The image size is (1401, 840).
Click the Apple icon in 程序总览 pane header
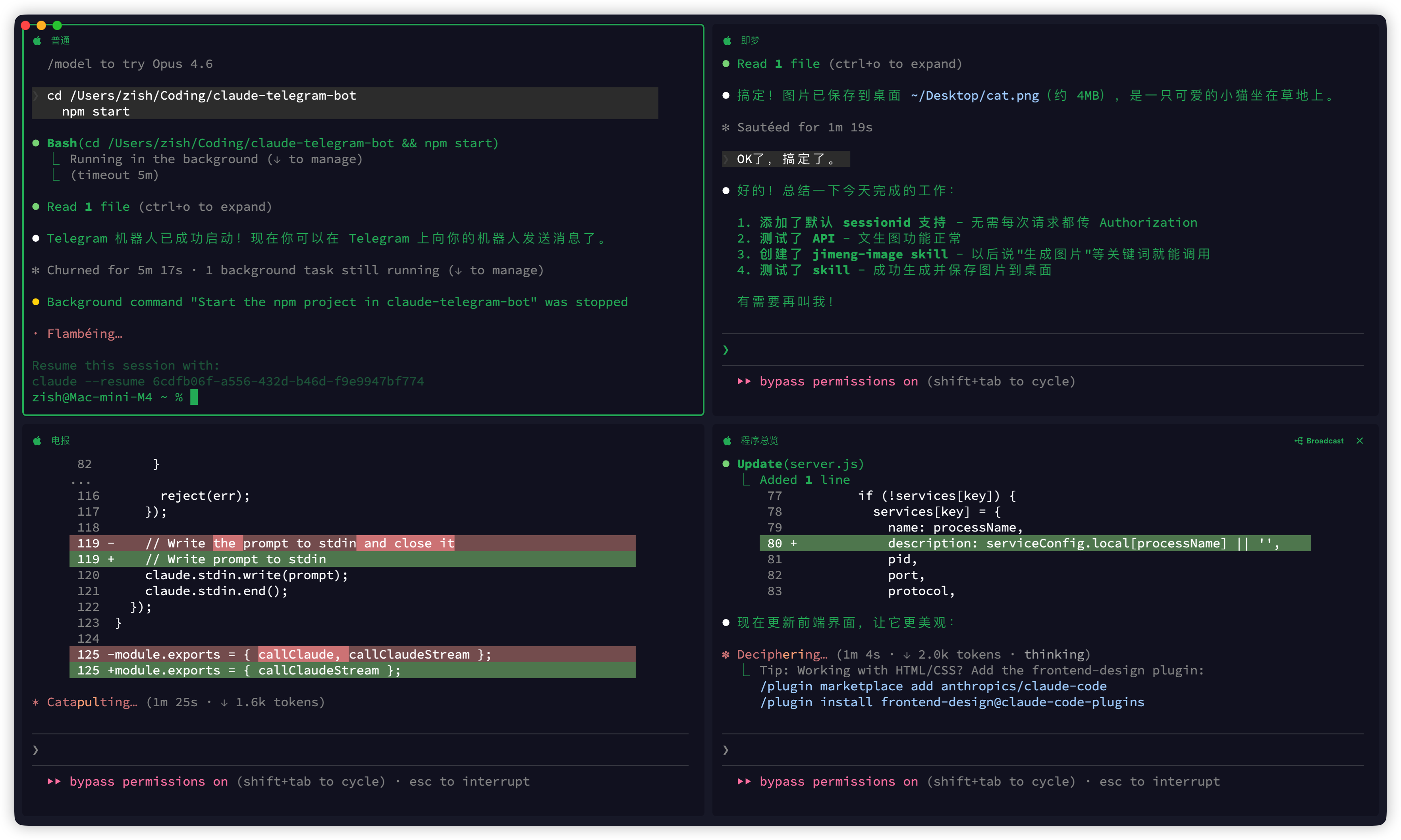(x=728, y=441)
